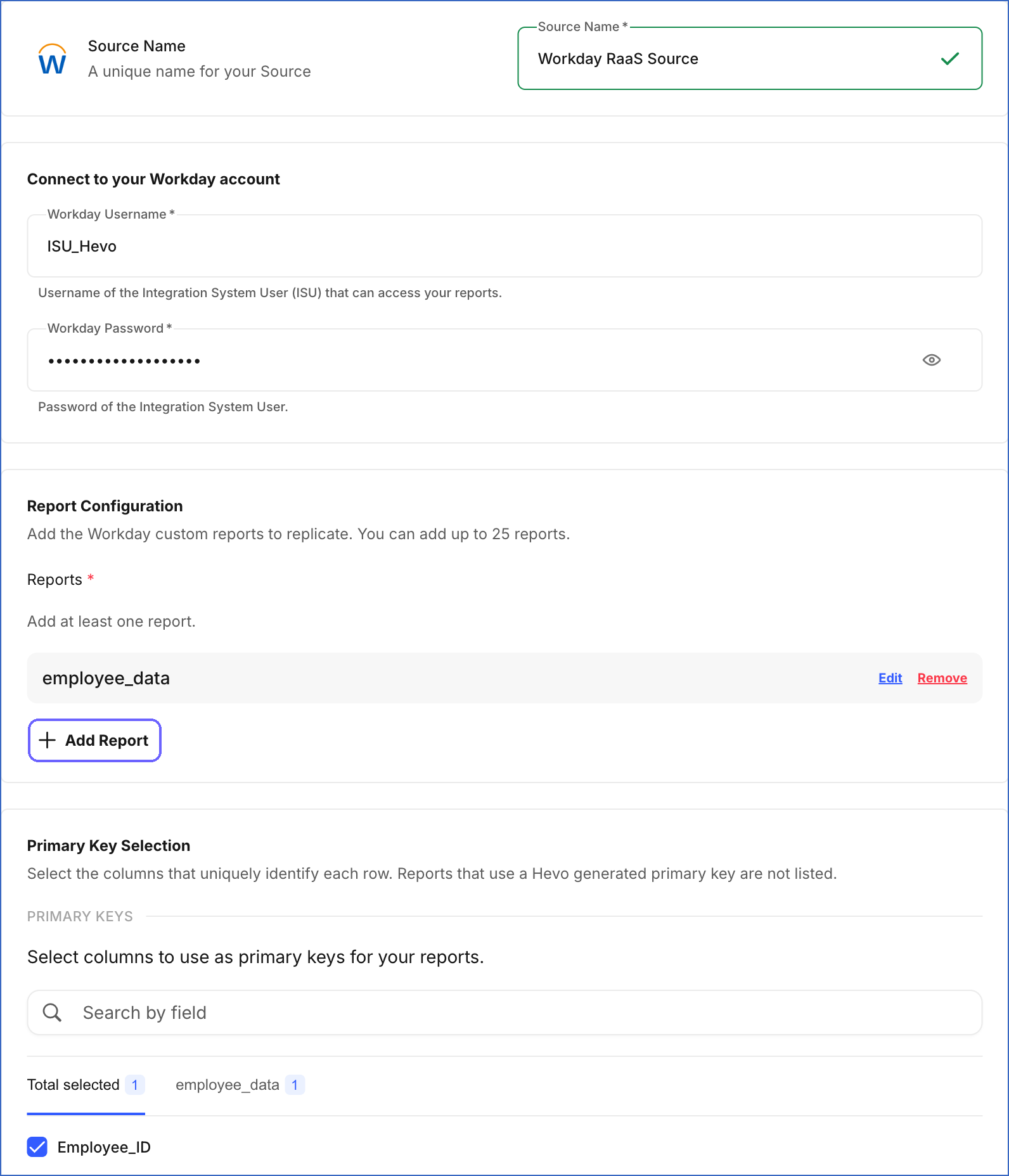1009x1176 pixels.
Task: Switch to the Total selected tab
Action: pos(86,1085)
